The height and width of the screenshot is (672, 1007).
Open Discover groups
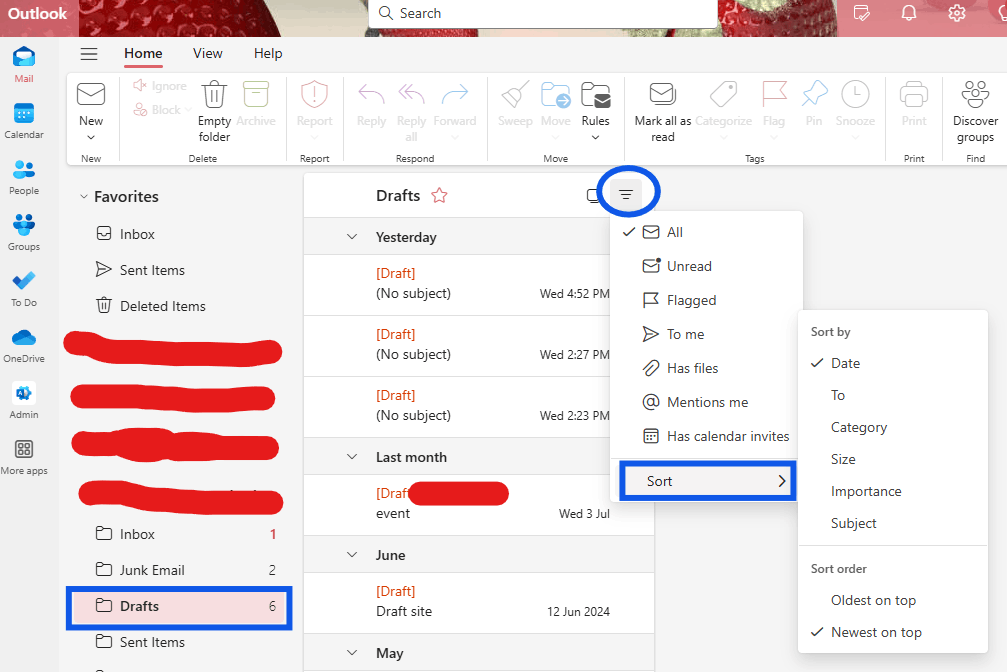pyautogui.click(x=975, y=111)
